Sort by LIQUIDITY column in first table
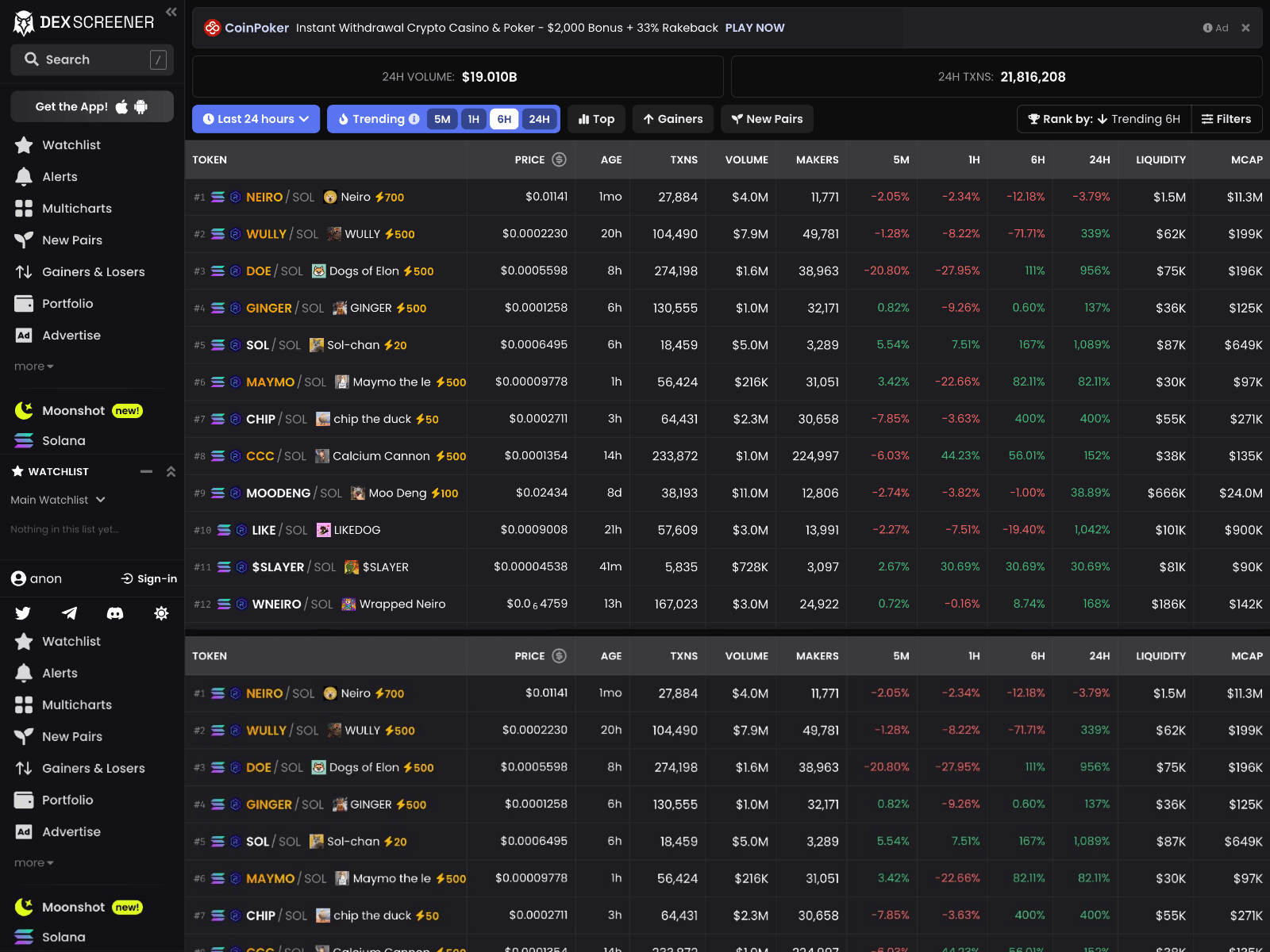 click(1160, 159)
